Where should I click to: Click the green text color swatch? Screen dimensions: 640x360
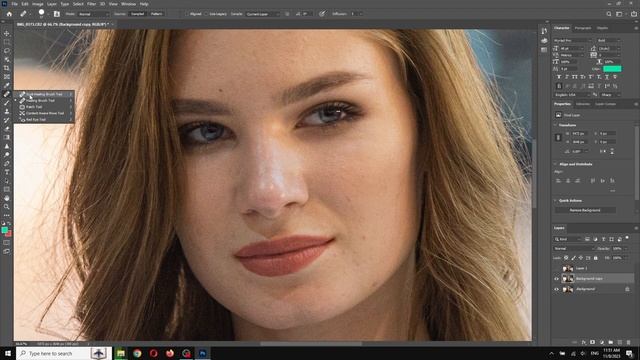[612, 69]
